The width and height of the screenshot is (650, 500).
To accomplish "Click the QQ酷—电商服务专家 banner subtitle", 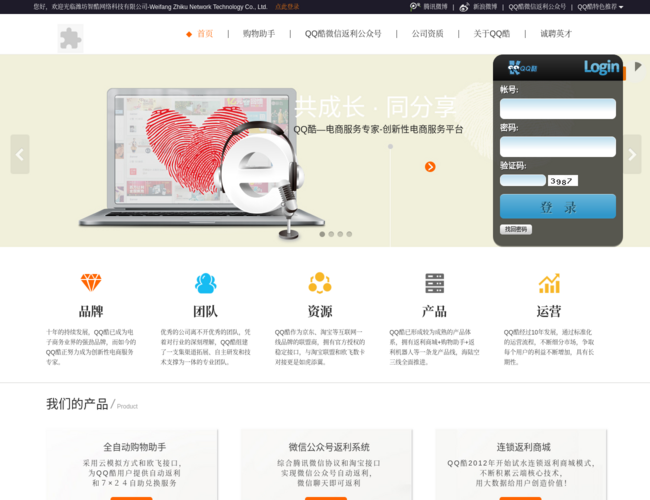I will pyautogui.click(x=378, y=129).
